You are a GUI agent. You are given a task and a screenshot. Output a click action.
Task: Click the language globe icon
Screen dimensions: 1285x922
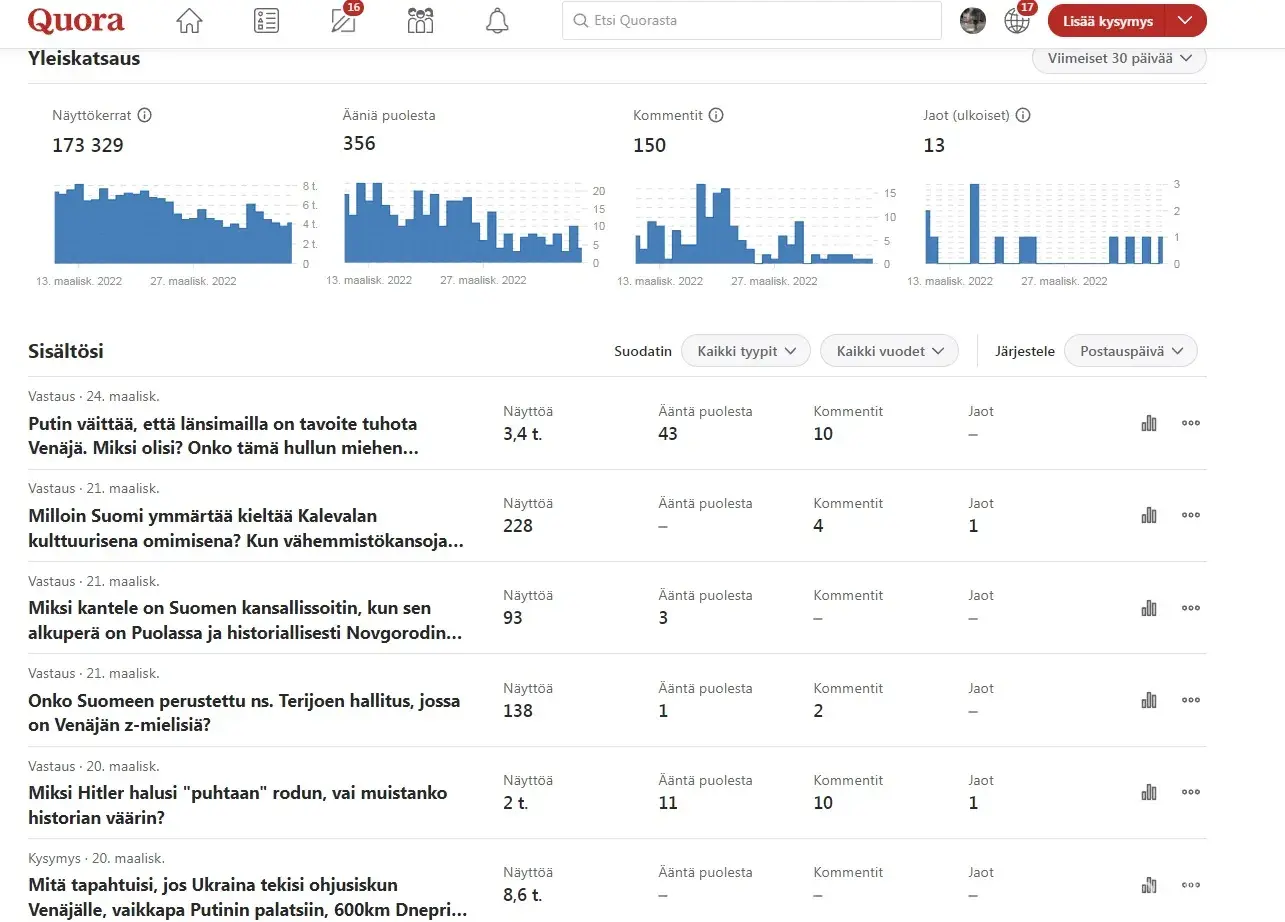[x=1017, y=21]
